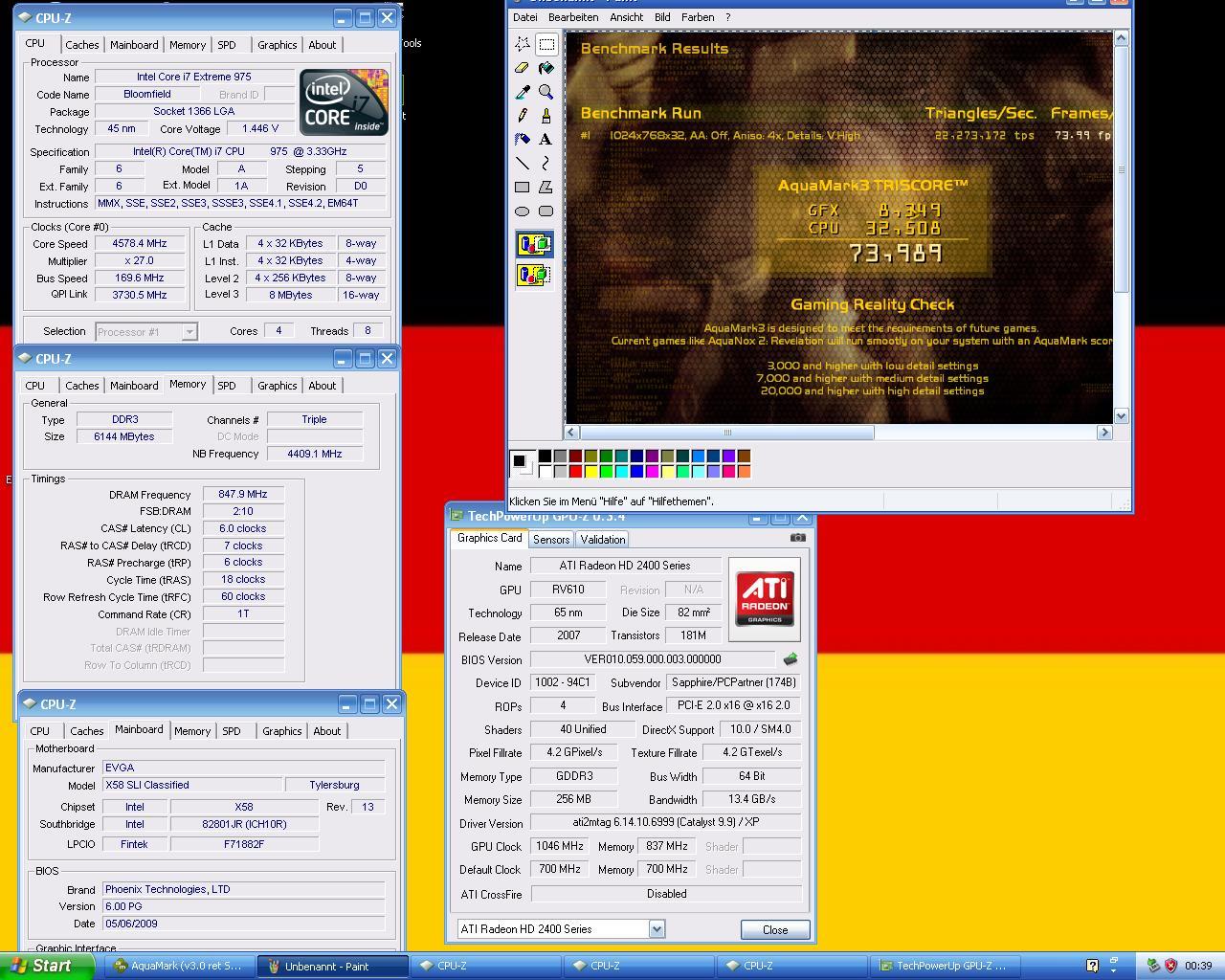The height and width of the screenshot is (980, 1225).
Task: Open the Bild menu in Paint
Action: (662, 17)
